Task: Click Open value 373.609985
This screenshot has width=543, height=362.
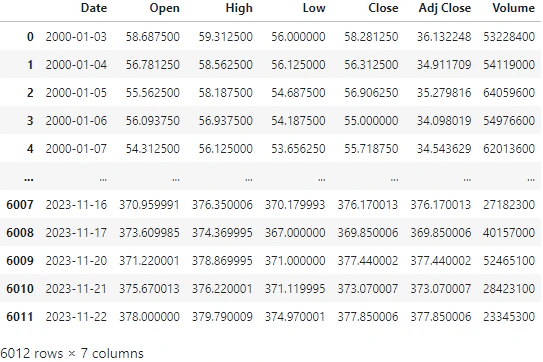Action: (150, 233)
